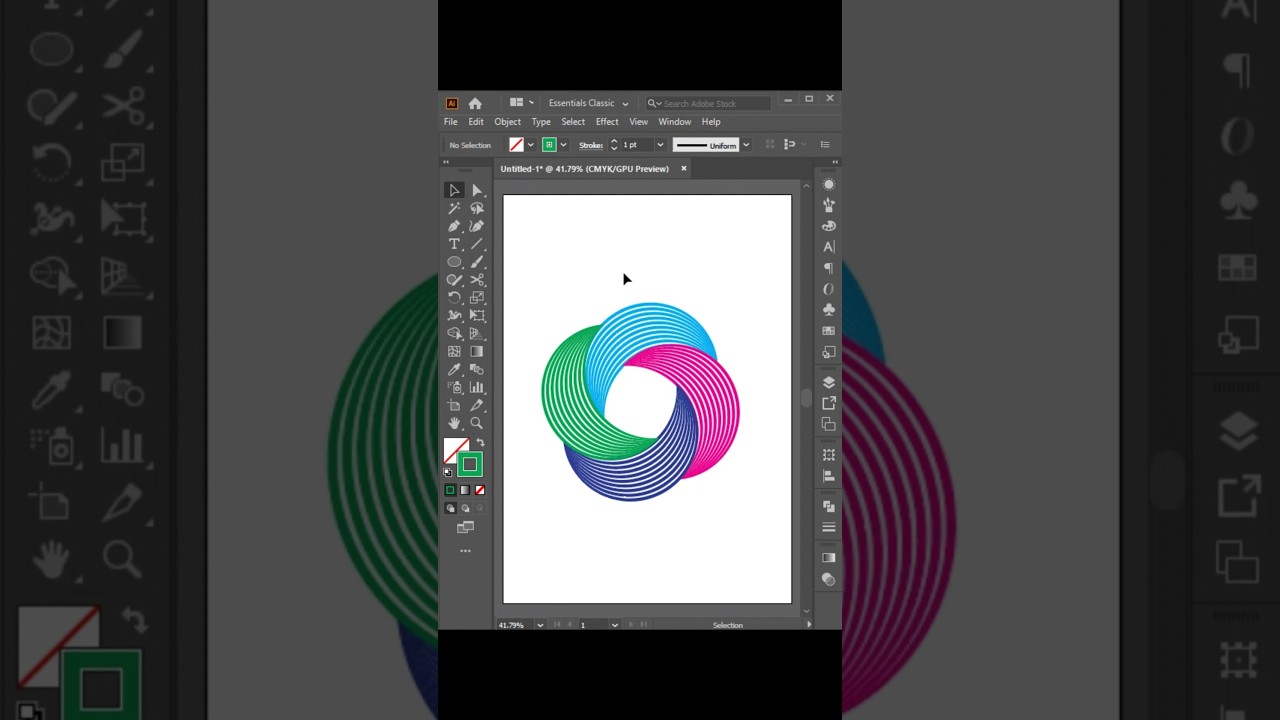Change the screen mode

[x=465, y=527]
